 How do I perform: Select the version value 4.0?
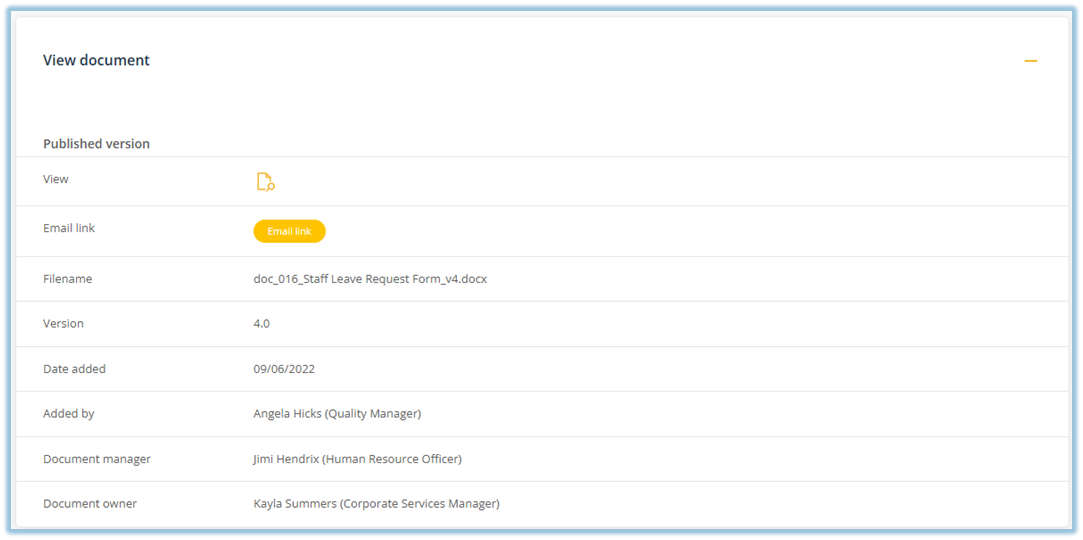tap(262, 324)
